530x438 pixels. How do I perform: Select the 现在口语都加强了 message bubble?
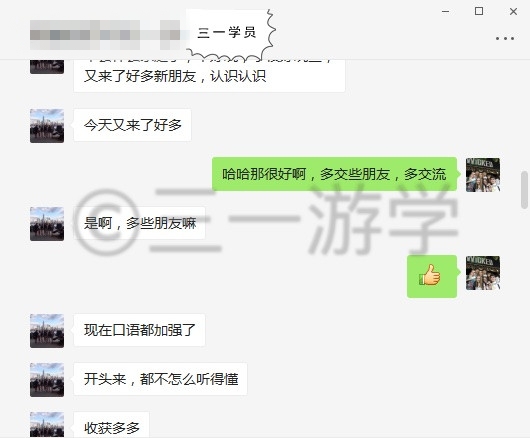pos(140,330)
